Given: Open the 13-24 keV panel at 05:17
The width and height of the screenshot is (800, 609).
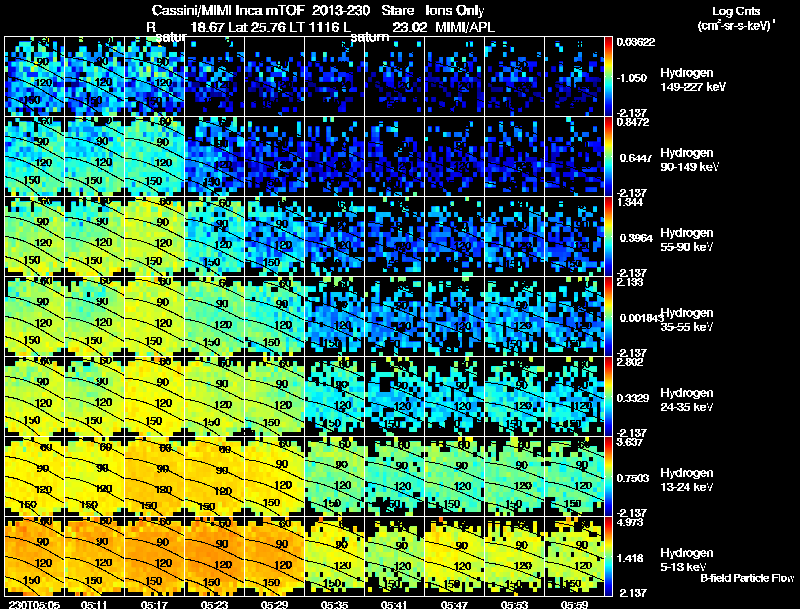Looking at the screenshot, I should [x=155, y=476].
